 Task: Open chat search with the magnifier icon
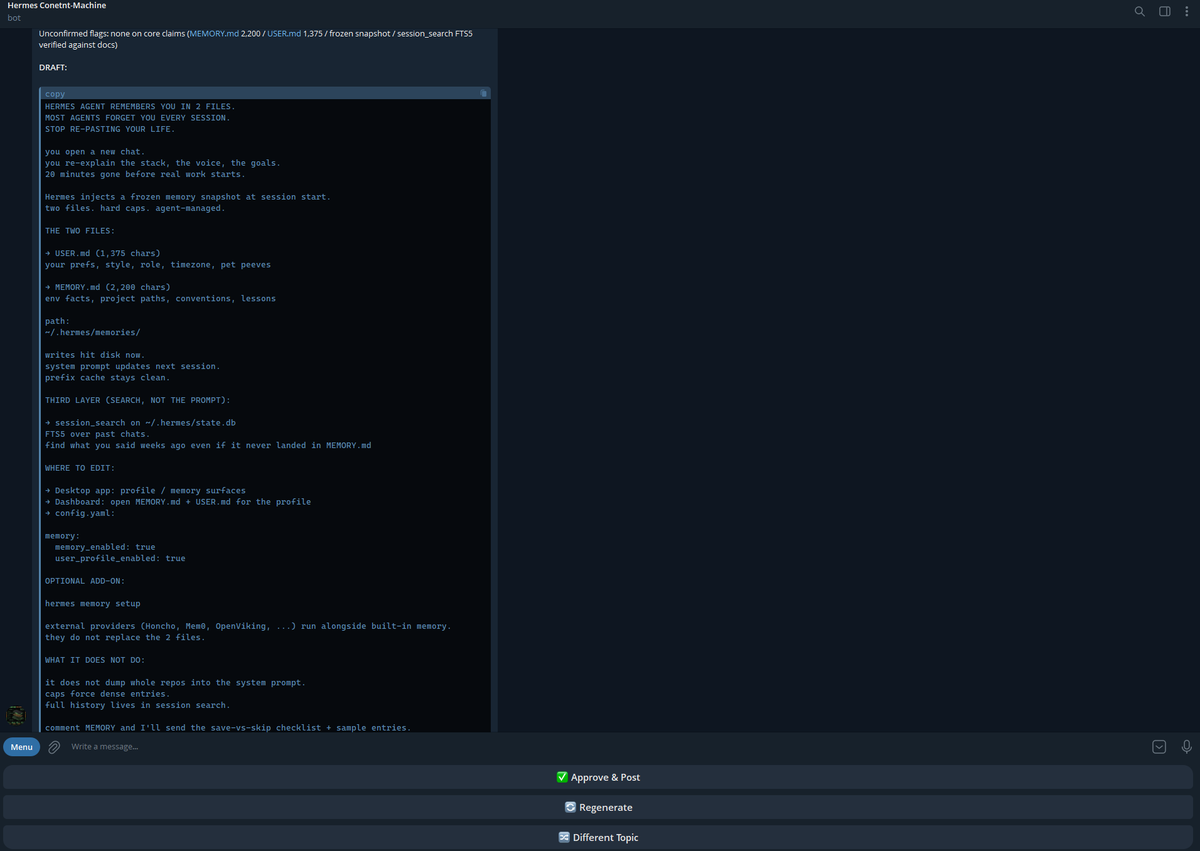point(1140,11)
